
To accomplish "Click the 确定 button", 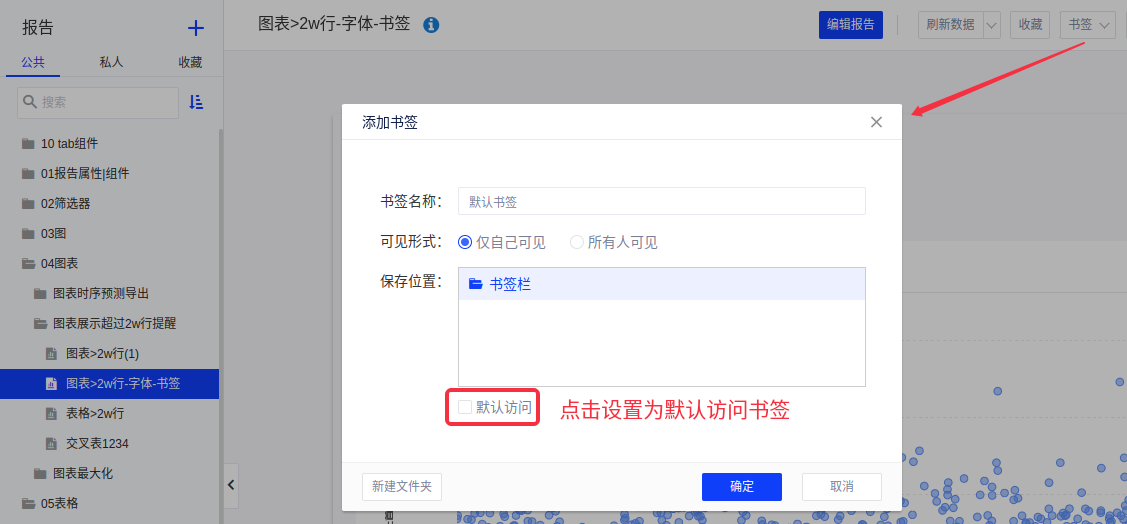I will [741, 487].
